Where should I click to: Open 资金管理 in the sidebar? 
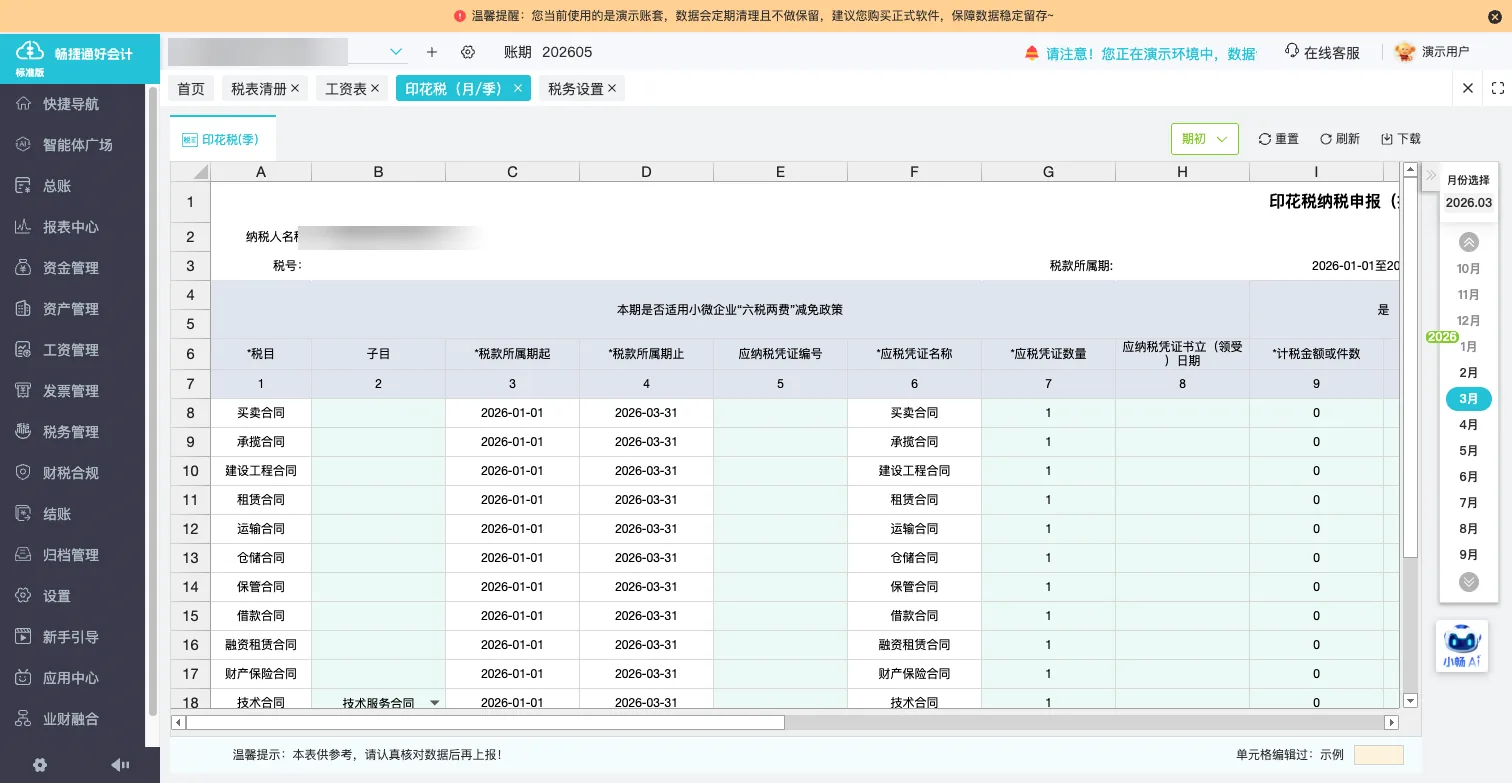pos(71,268)
